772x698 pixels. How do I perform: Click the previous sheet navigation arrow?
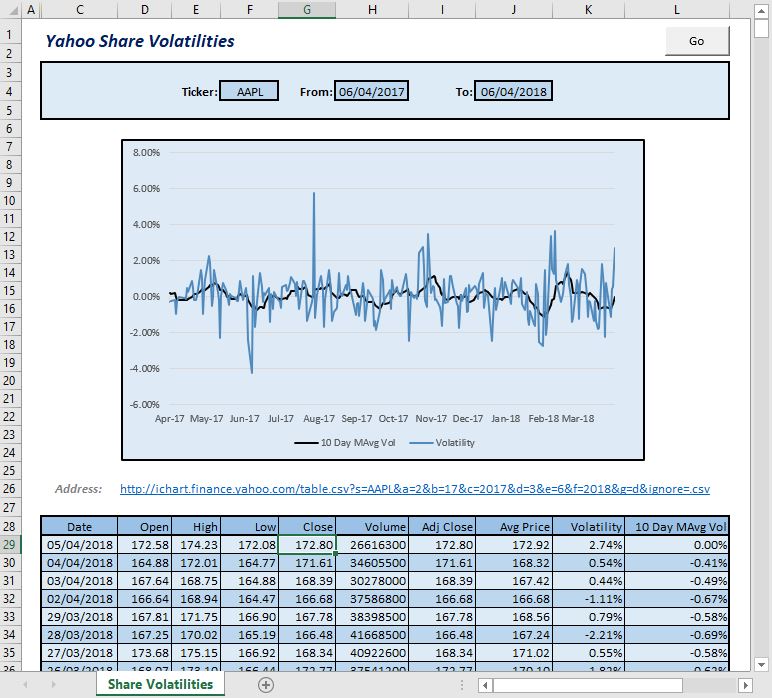point(25,684)
